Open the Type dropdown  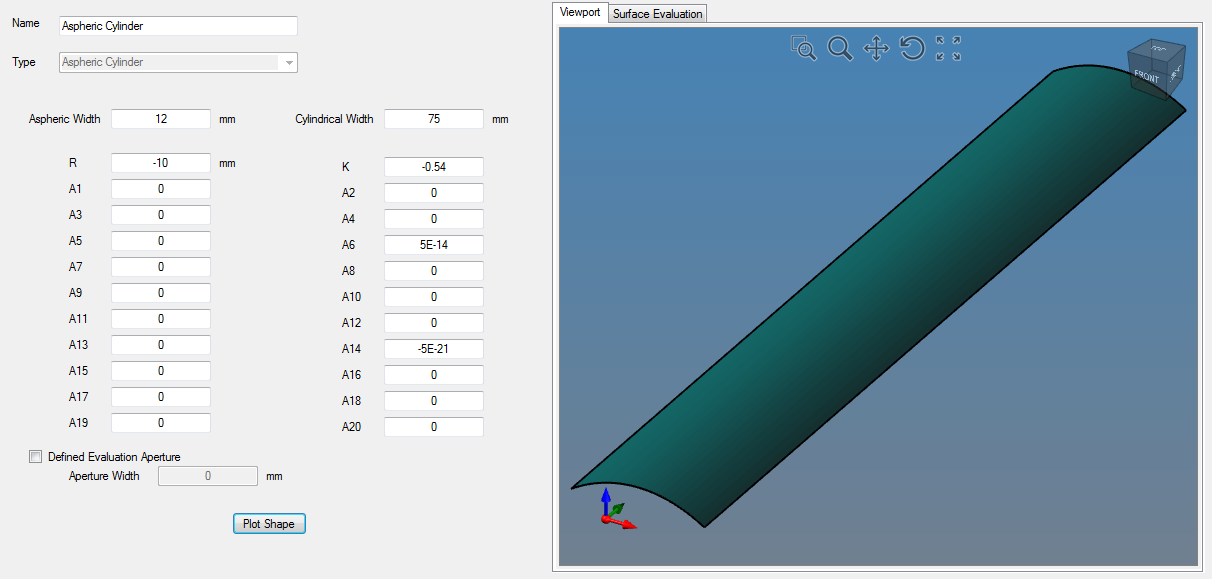pyautogui.click(x=289, y=62)
